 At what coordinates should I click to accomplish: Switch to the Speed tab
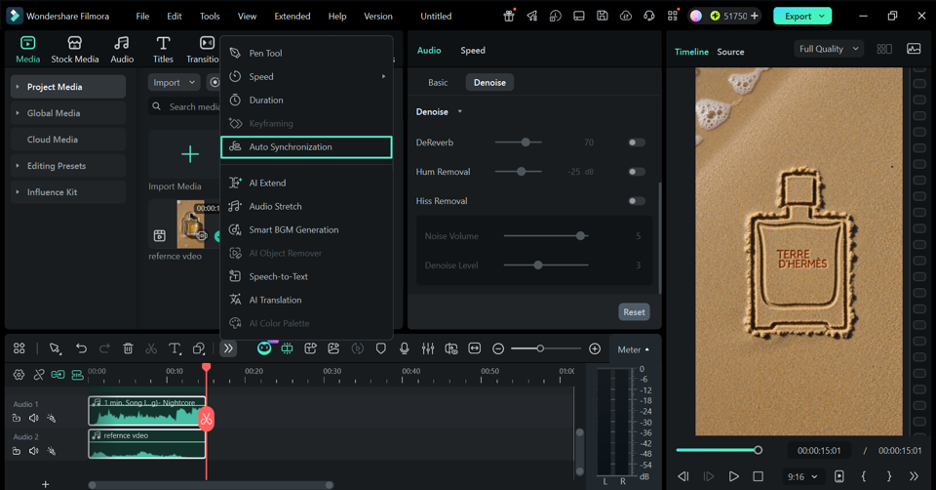tap(473, 51)
